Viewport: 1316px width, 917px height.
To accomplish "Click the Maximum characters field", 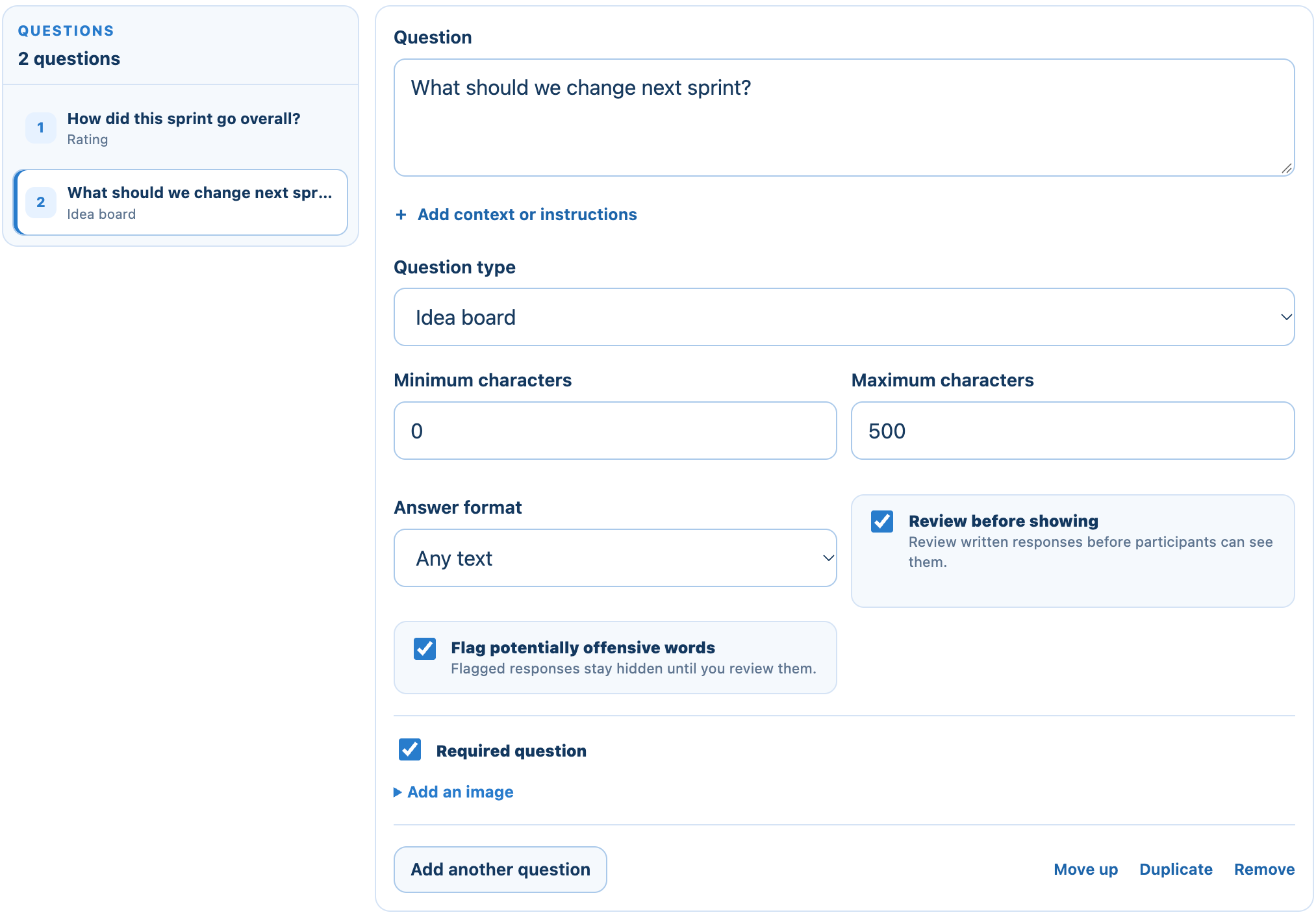I will [x=1073, y=431].
